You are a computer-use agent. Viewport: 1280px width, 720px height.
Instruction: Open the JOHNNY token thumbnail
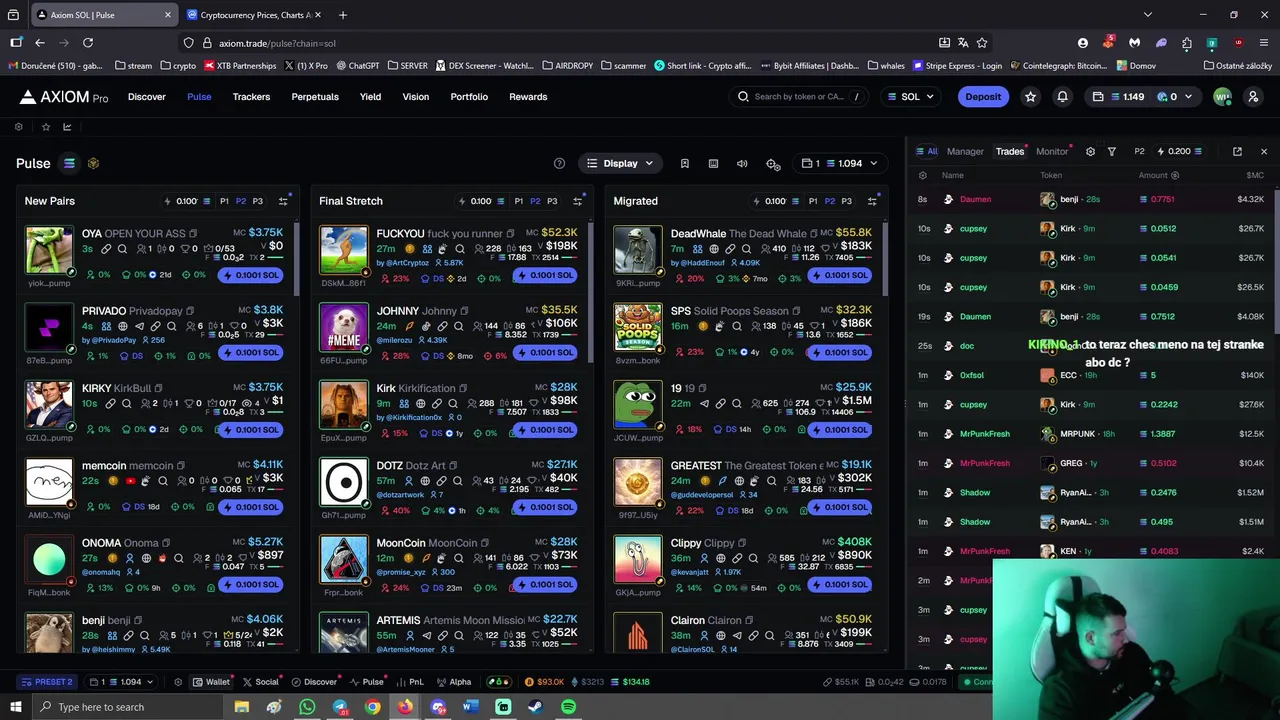pyautogui.click(x=344, y=328)
